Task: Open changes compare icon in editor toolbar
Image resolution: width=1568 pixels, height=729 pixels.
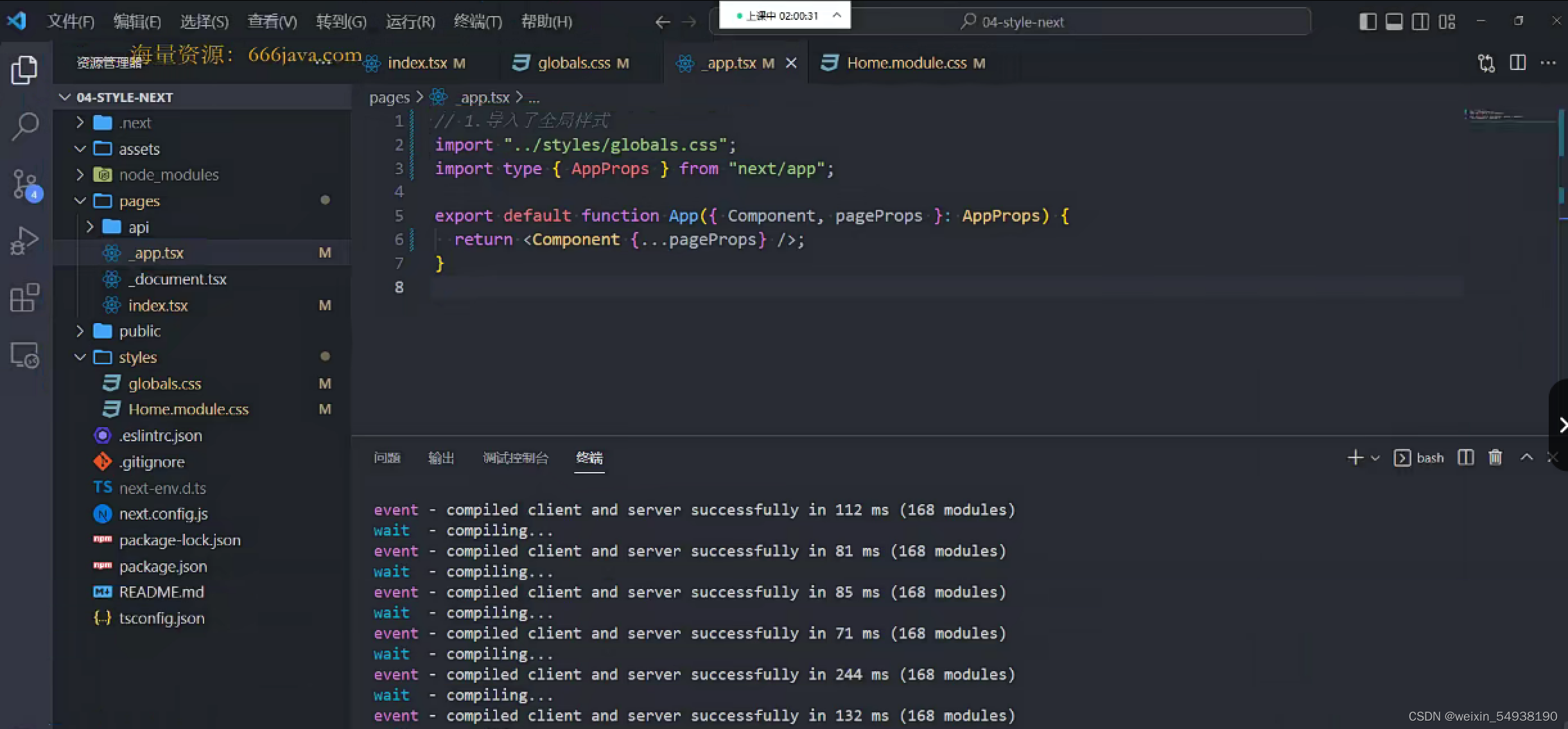Action: point(1486,63)
